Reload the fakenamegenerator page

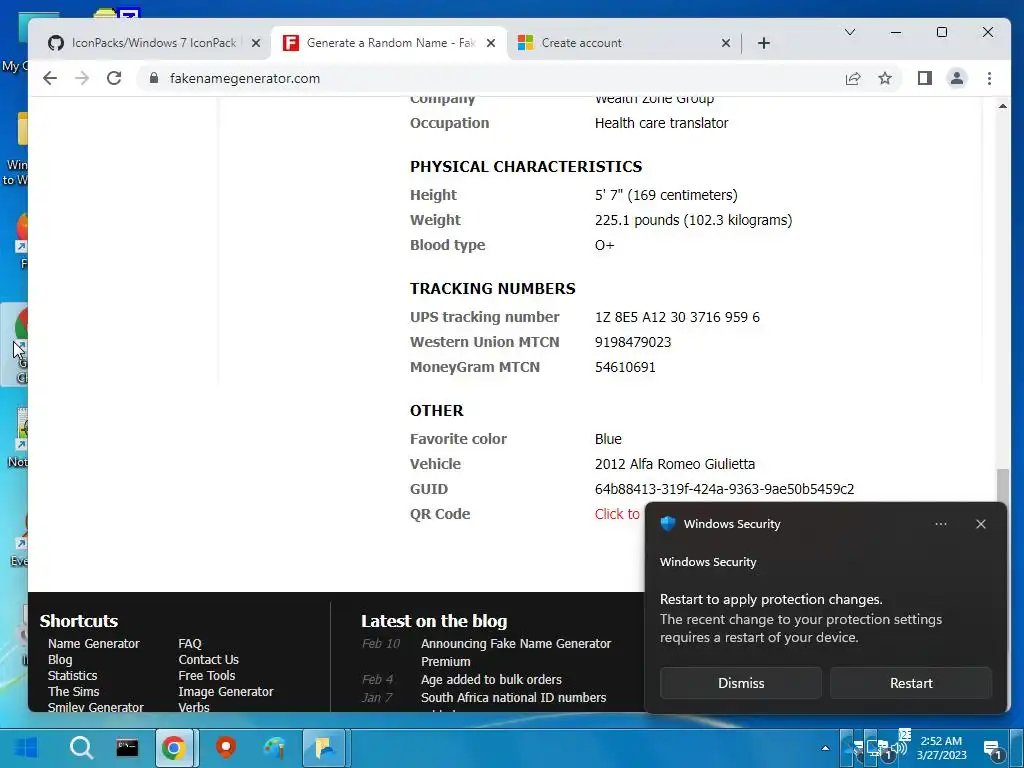point(114,78)
